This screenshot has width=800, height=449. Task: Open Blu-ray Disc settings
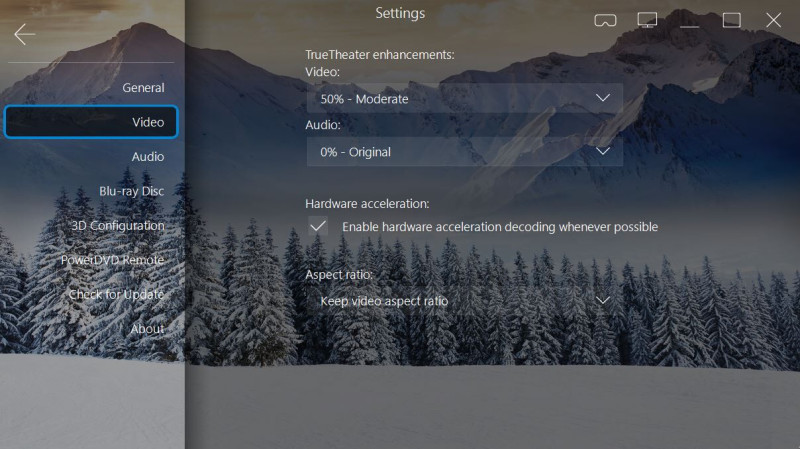pyautogui.click(x=132, y=191)
